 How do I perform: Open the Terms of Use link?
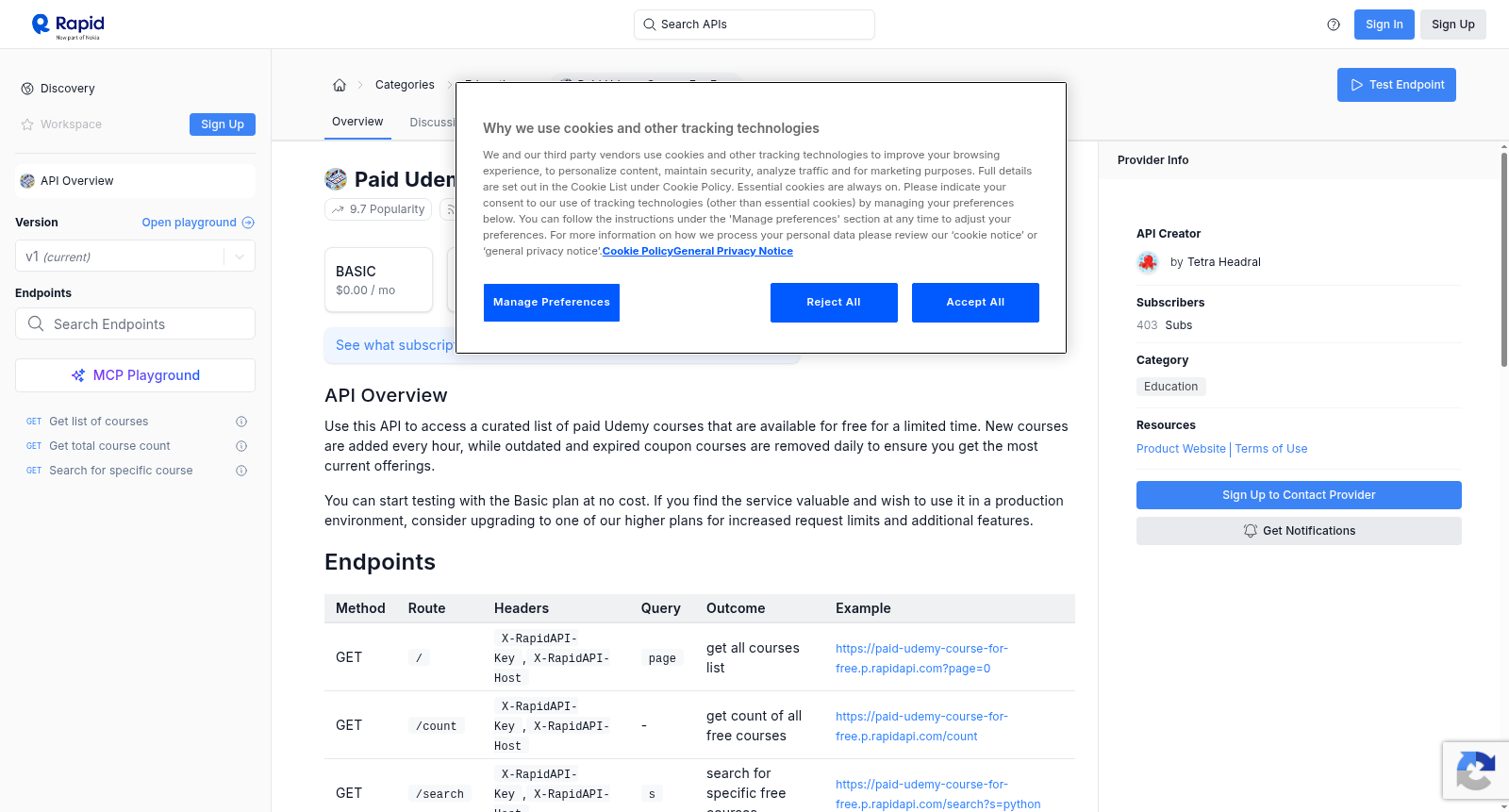(x=1271, y=449)
